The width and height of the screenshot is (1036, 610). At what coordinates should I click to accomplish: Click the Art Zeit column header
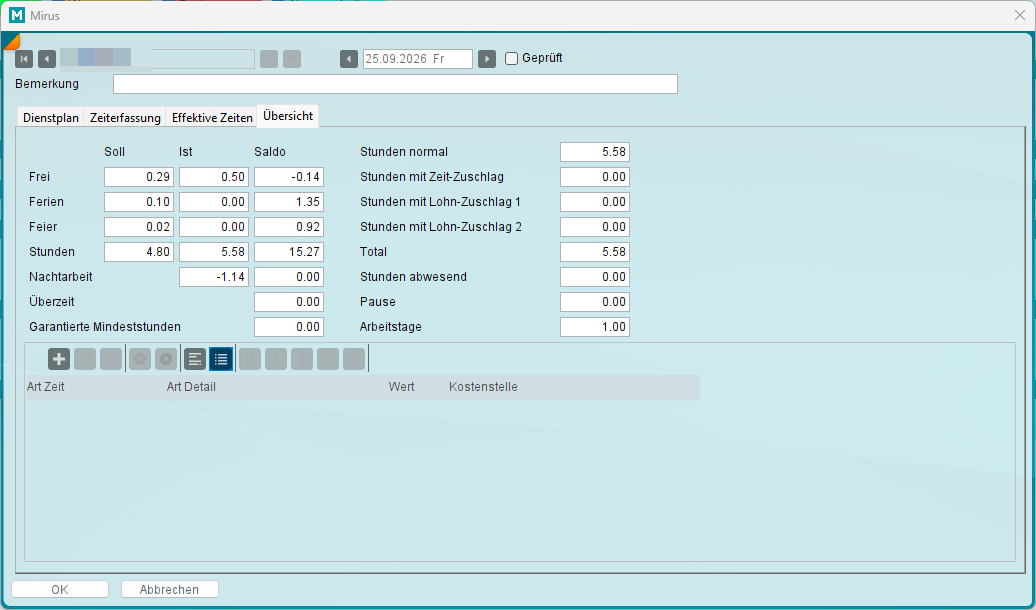46,387
